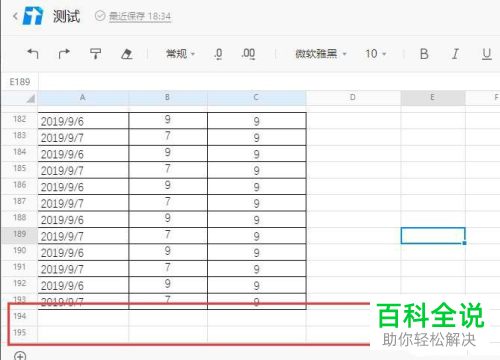Select column B header
Screen dimensions: 500x360
168,97
